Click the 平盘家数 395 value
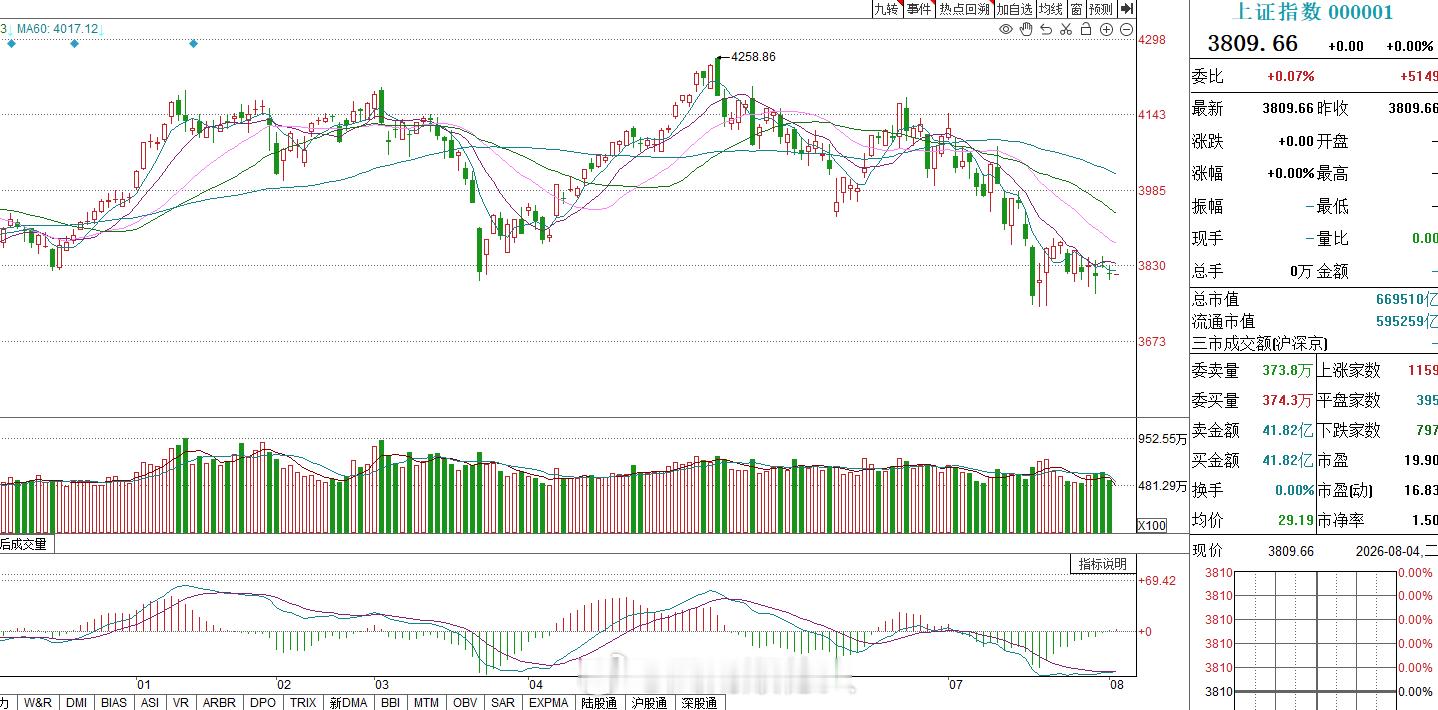 (1426, 400)
